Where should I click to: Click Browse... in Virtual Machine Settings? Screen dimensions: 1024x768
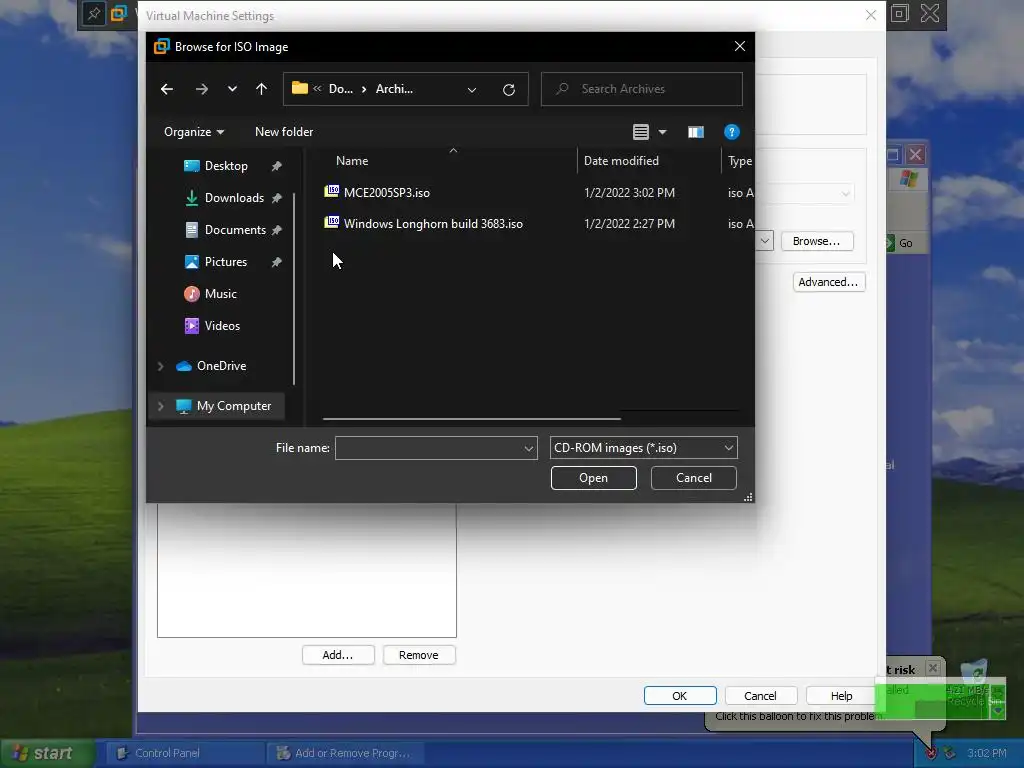816,241
